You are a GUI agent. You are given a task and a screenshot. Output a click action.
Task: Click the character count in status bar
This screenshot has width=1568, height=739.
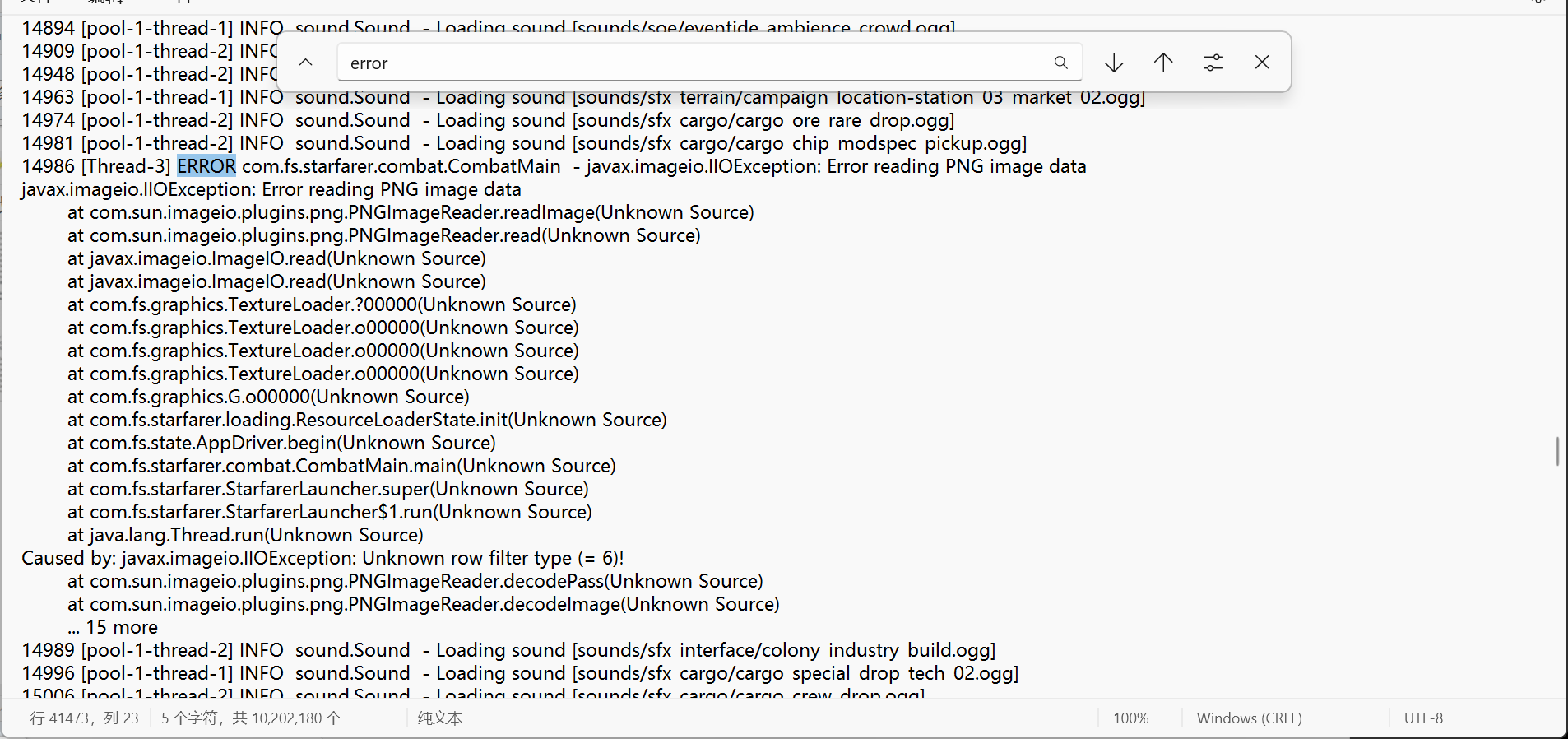click(x=251, y=718)
